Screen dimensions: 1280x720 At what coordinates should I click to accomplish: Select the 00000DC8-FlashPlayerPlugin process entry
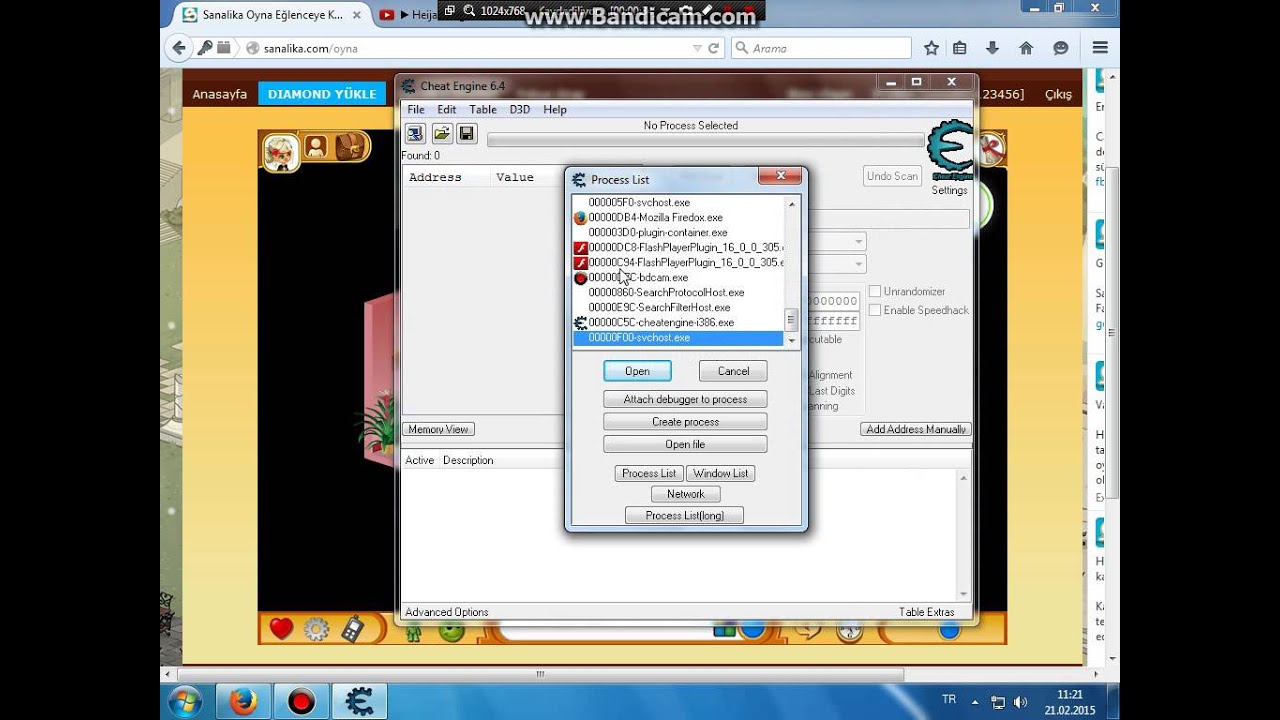[x=678, y=247]
